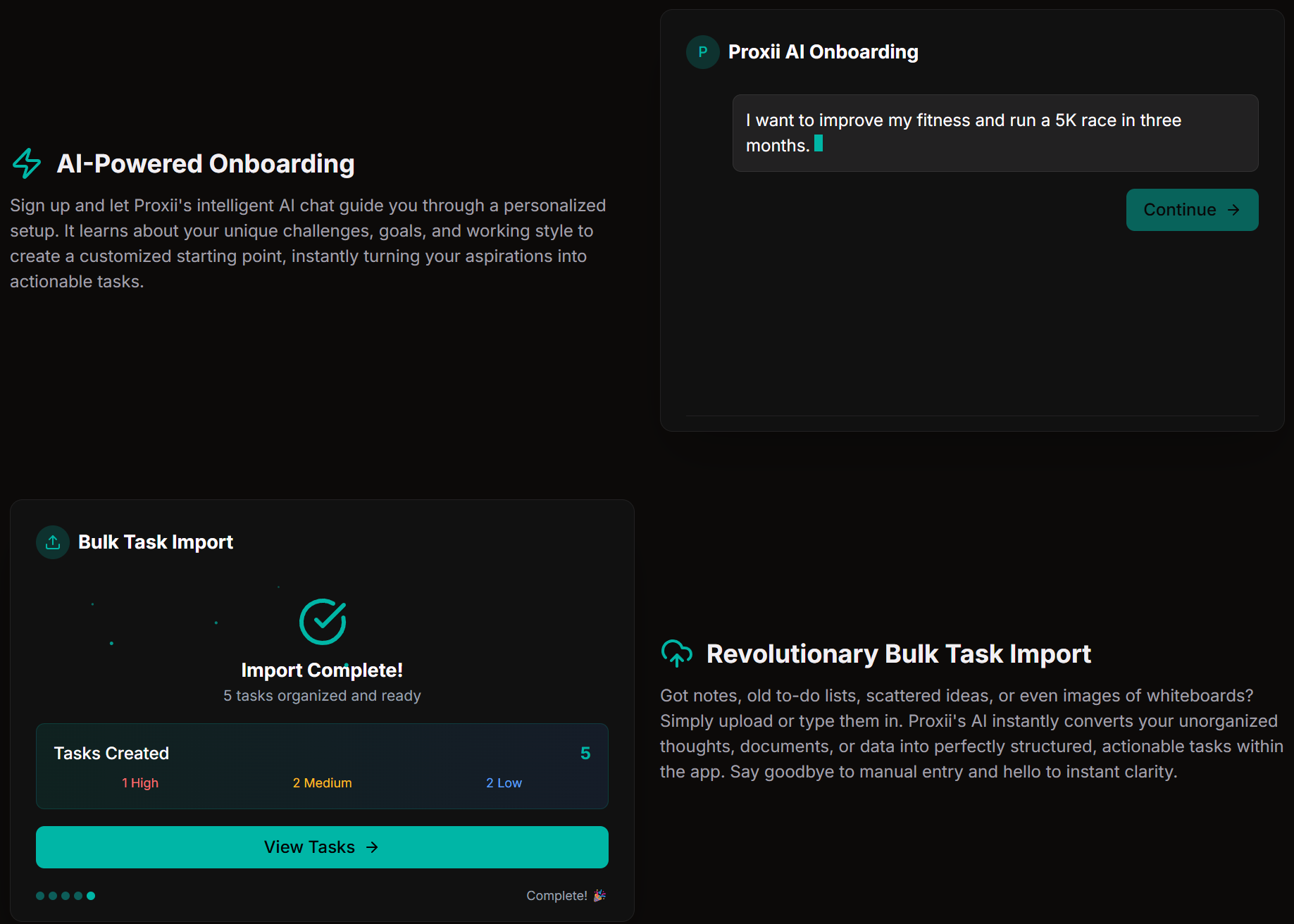Click the party popper emoji next to Complete!
The height and width of the screenshot is (924, 1294).
tap(599, 895)
